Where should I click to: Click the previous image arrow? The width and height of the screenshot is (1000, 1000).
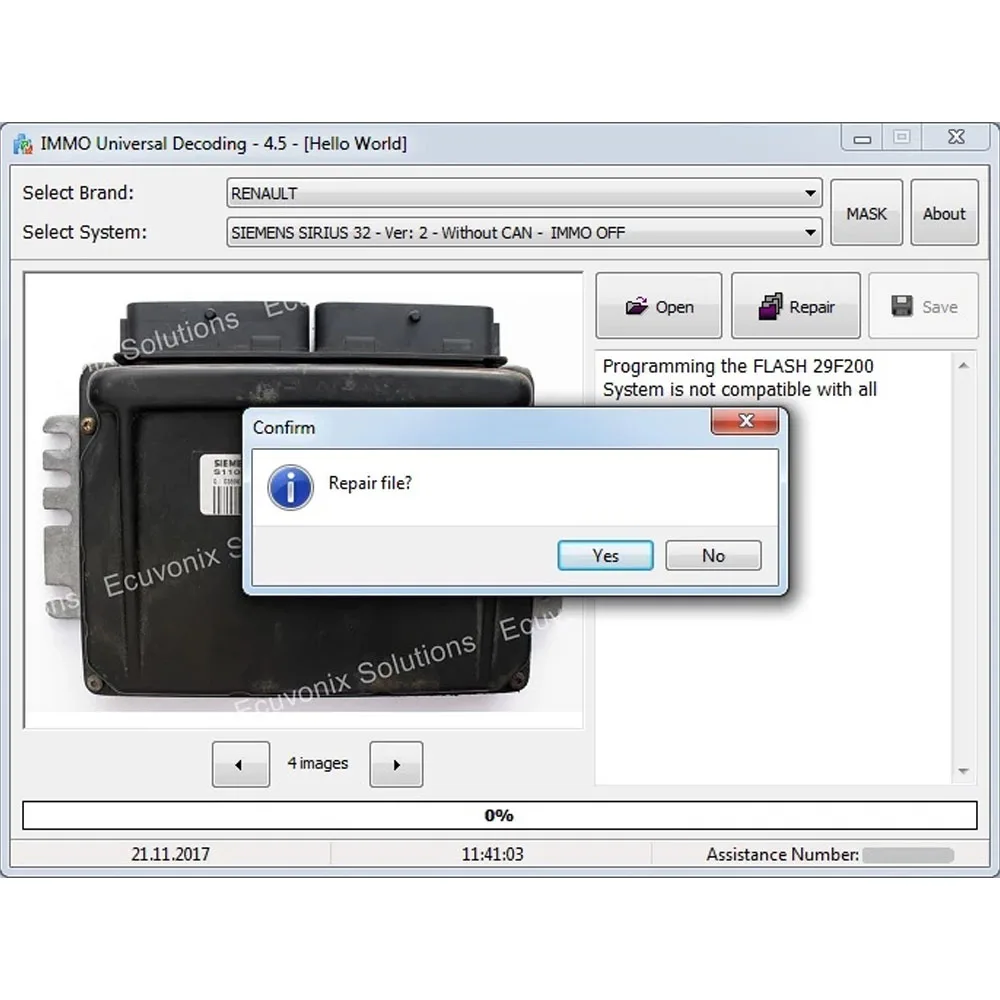pyautogui.click(x=240, y=763)
